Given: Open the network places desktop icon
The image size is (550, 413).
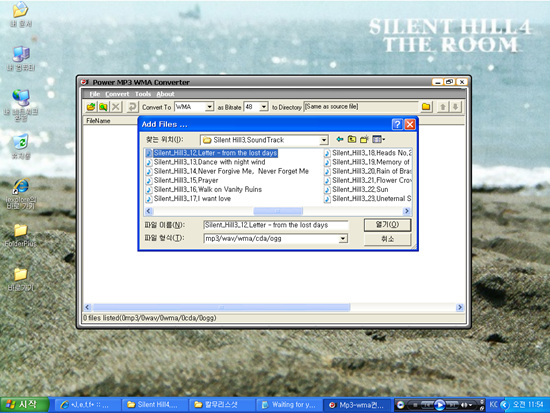Looking at the screenshot, I should coord(21,105).
